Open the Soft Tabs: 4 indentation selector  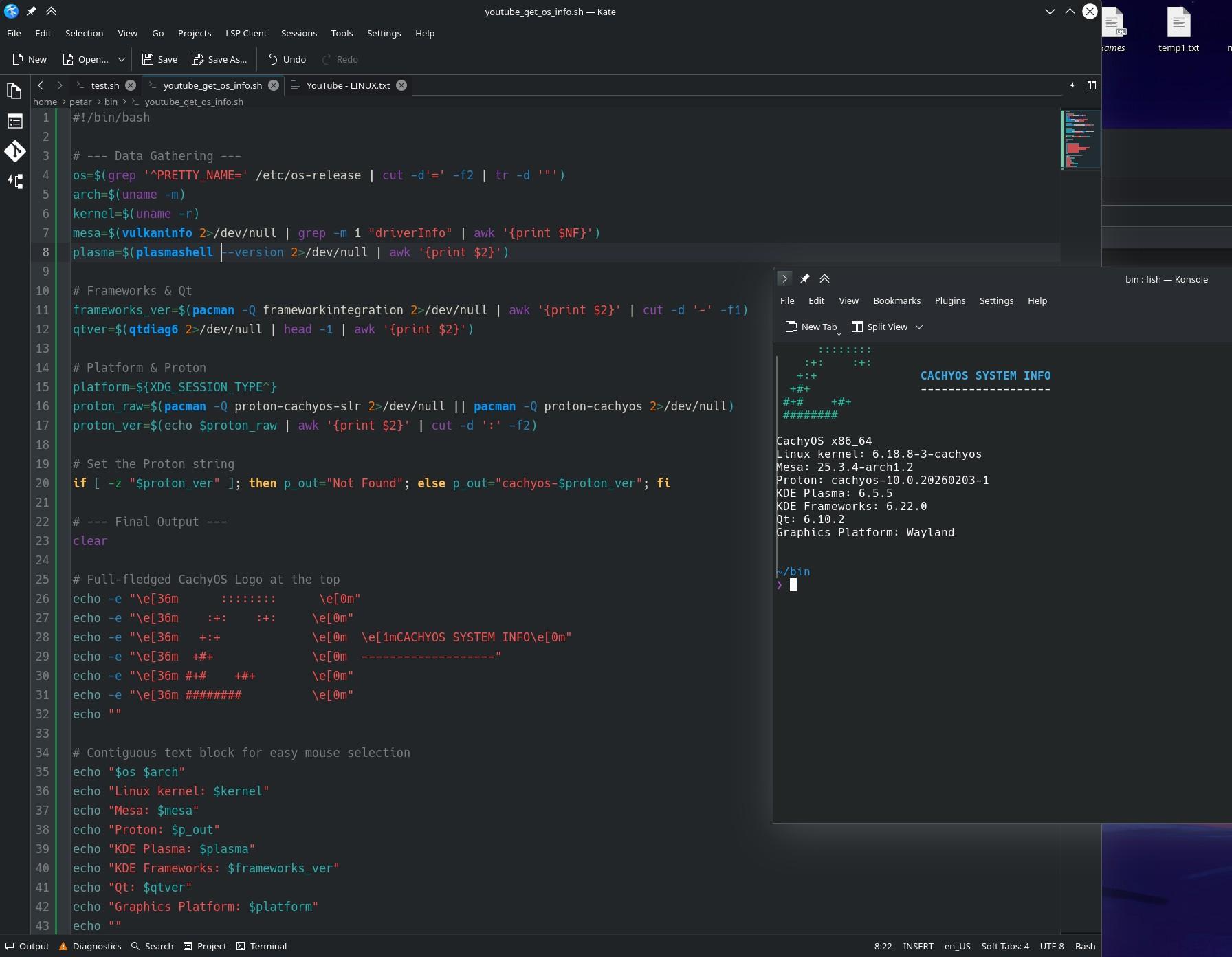tap(1004, 946)
